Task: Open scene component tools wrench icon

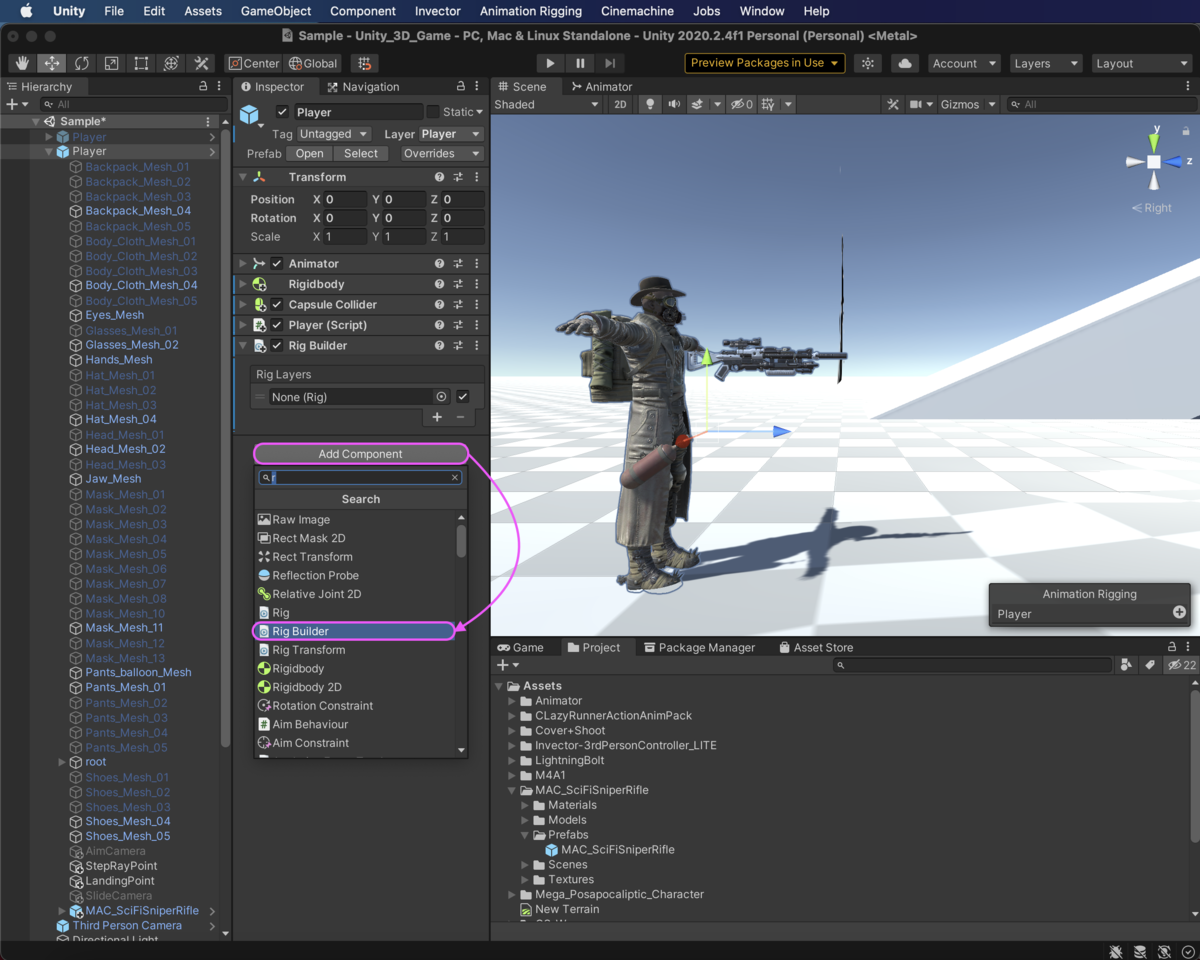Action: (893, 104)
